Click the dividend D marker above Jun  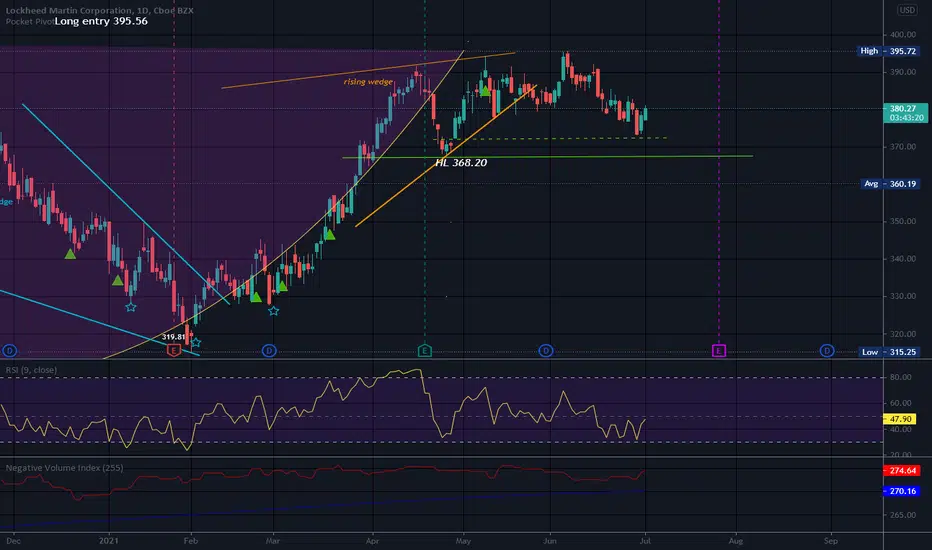pos(546,351)
